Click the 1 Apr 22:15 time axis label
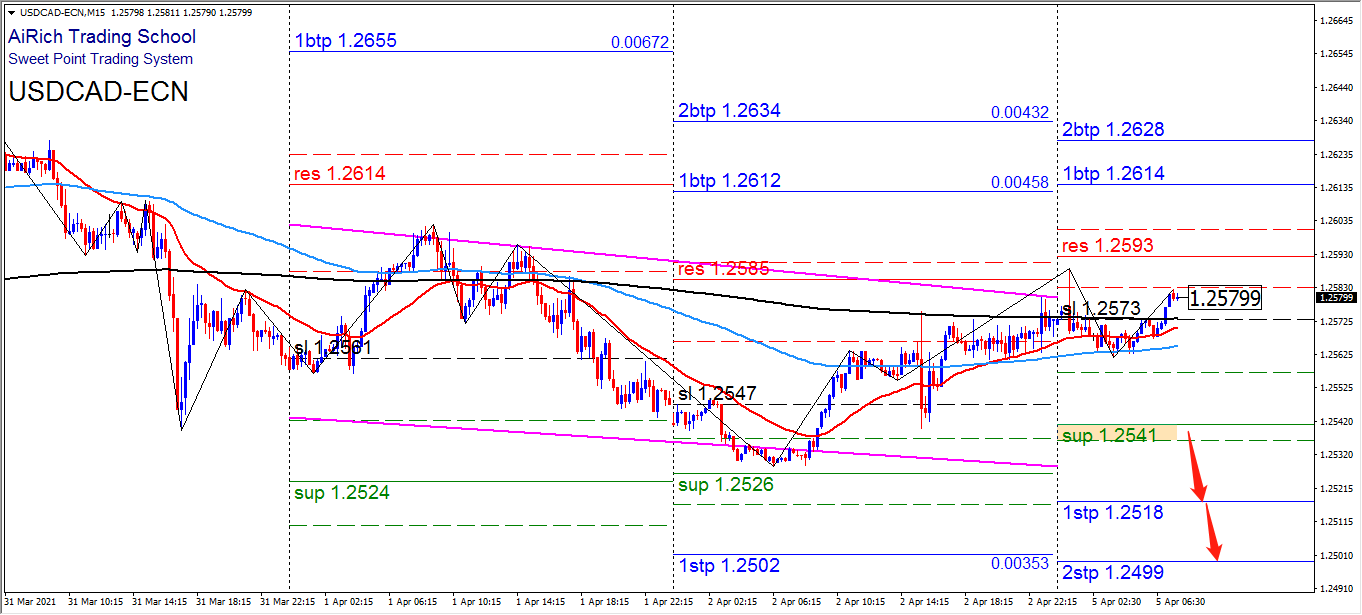 tap(671, 603)
